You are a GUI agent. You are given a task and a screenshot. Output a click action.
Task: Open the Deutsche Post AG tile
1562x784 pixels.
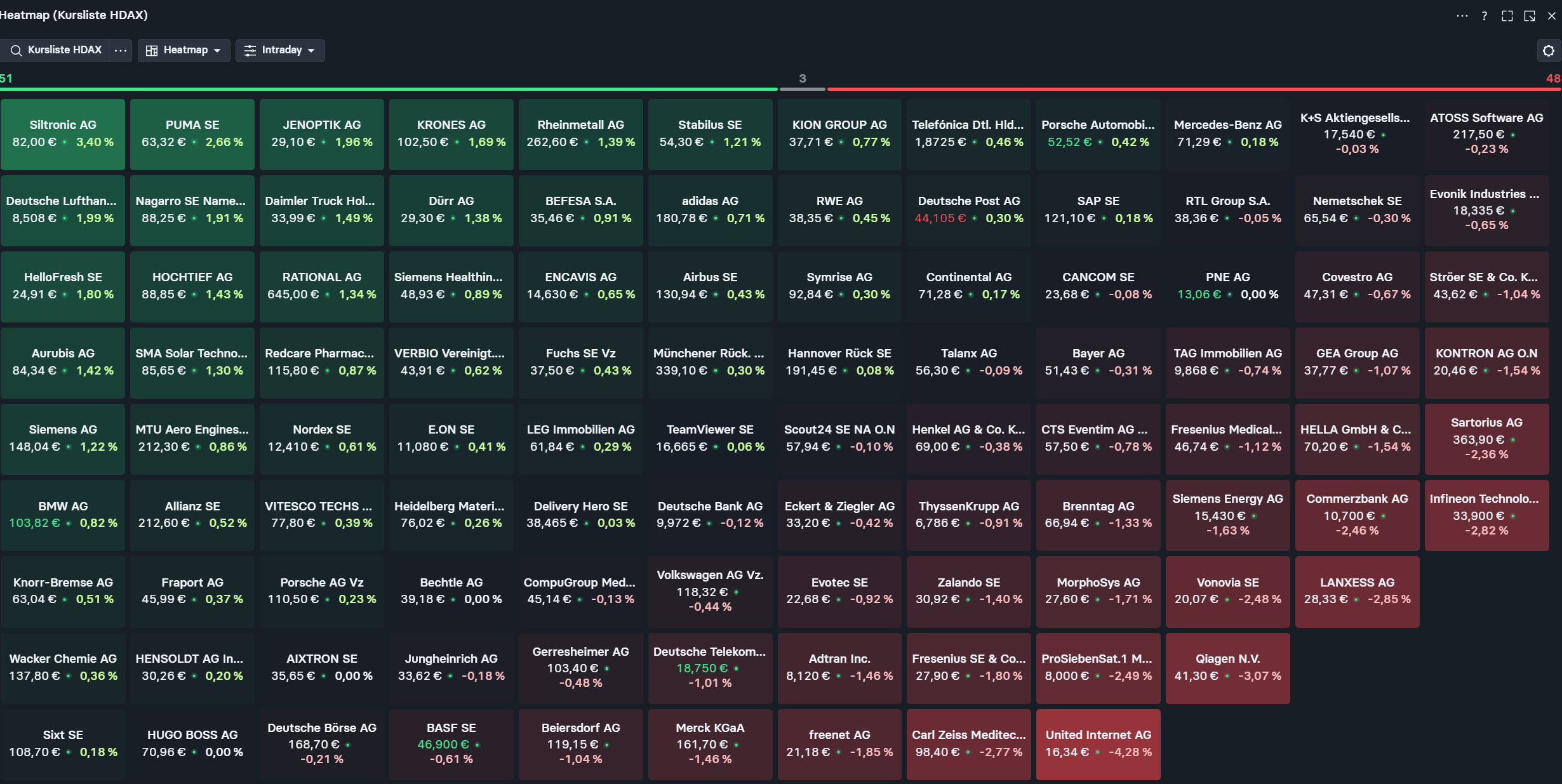click(x=969, y=210)
